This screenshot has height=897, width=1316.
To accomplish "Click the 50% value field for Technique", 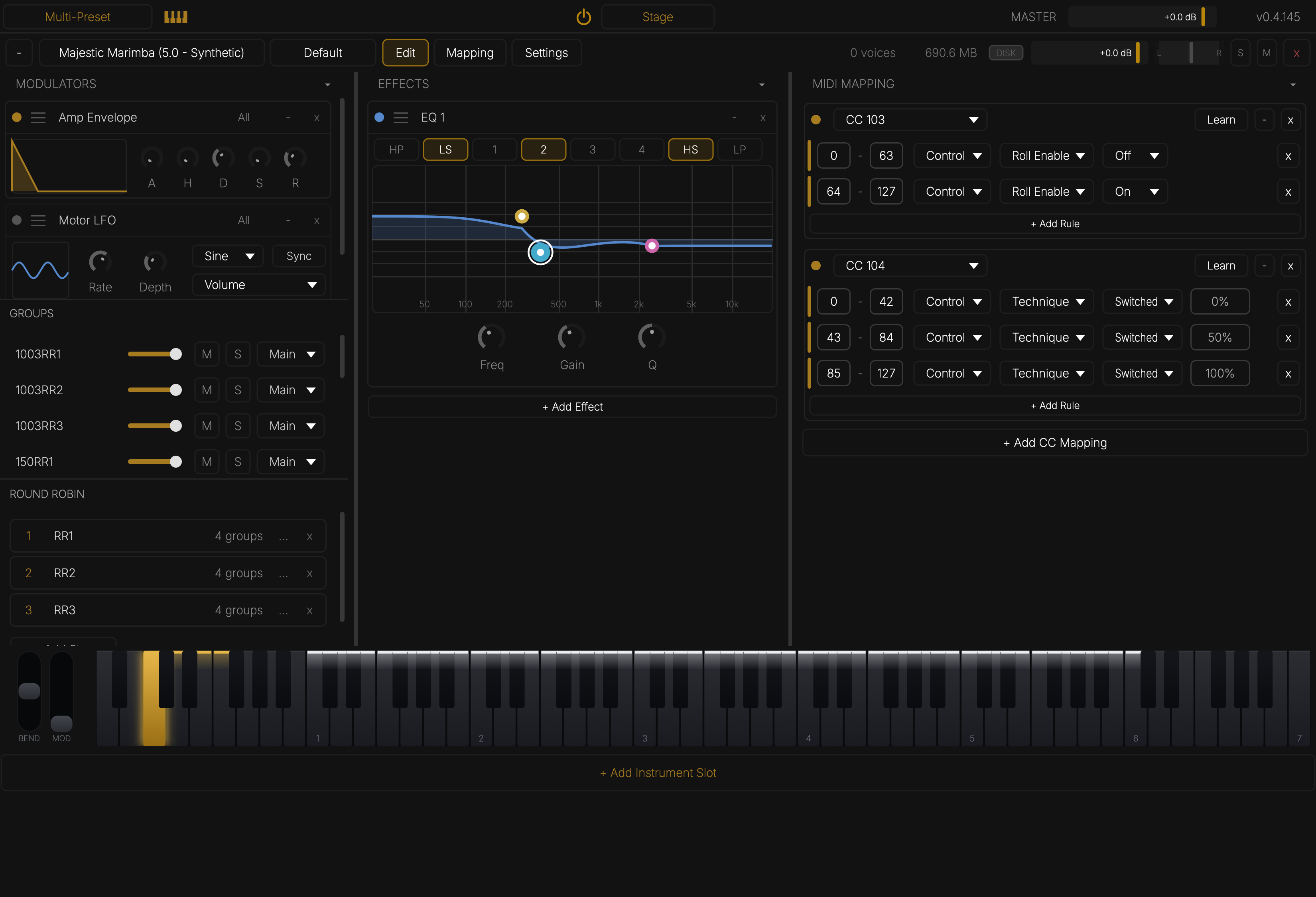I will [1220, 338].
